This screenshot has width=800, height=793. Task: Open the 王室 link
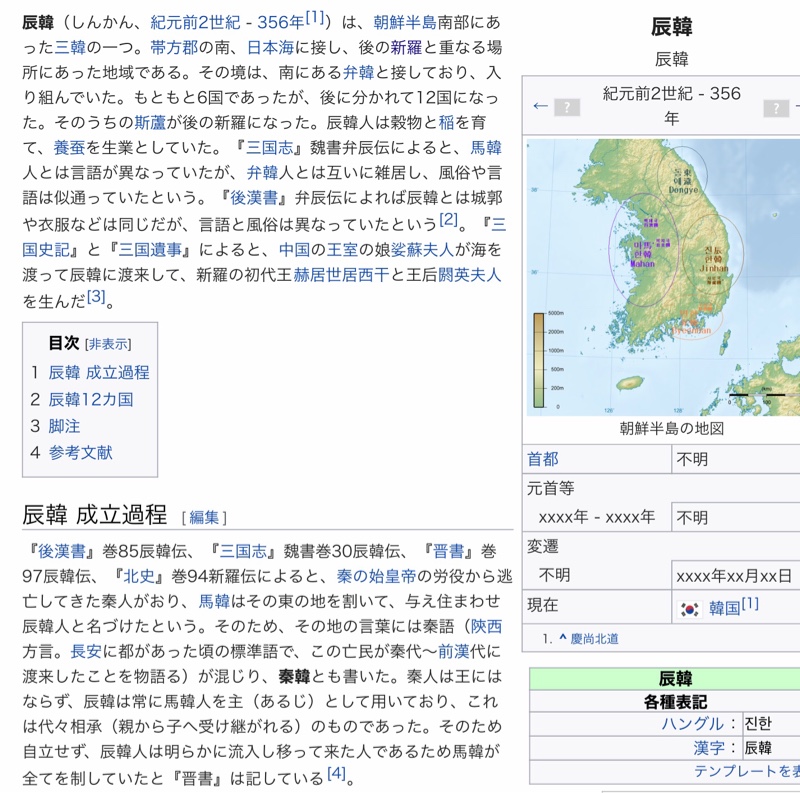[342, 250]
